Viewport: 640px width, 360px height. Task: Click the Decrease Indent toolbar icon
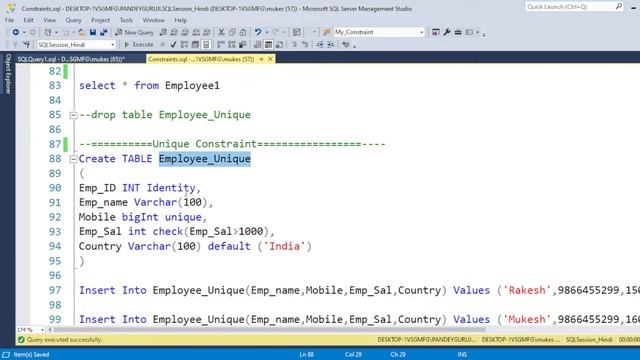click(320, 44)
